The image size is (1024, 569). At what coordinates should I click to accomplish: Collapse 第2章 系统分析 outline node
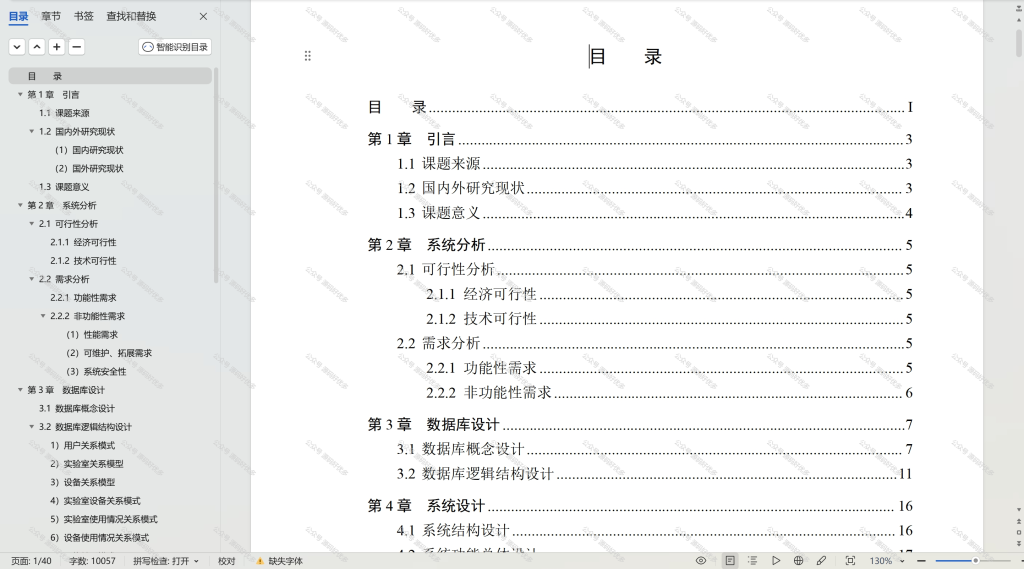20,205
